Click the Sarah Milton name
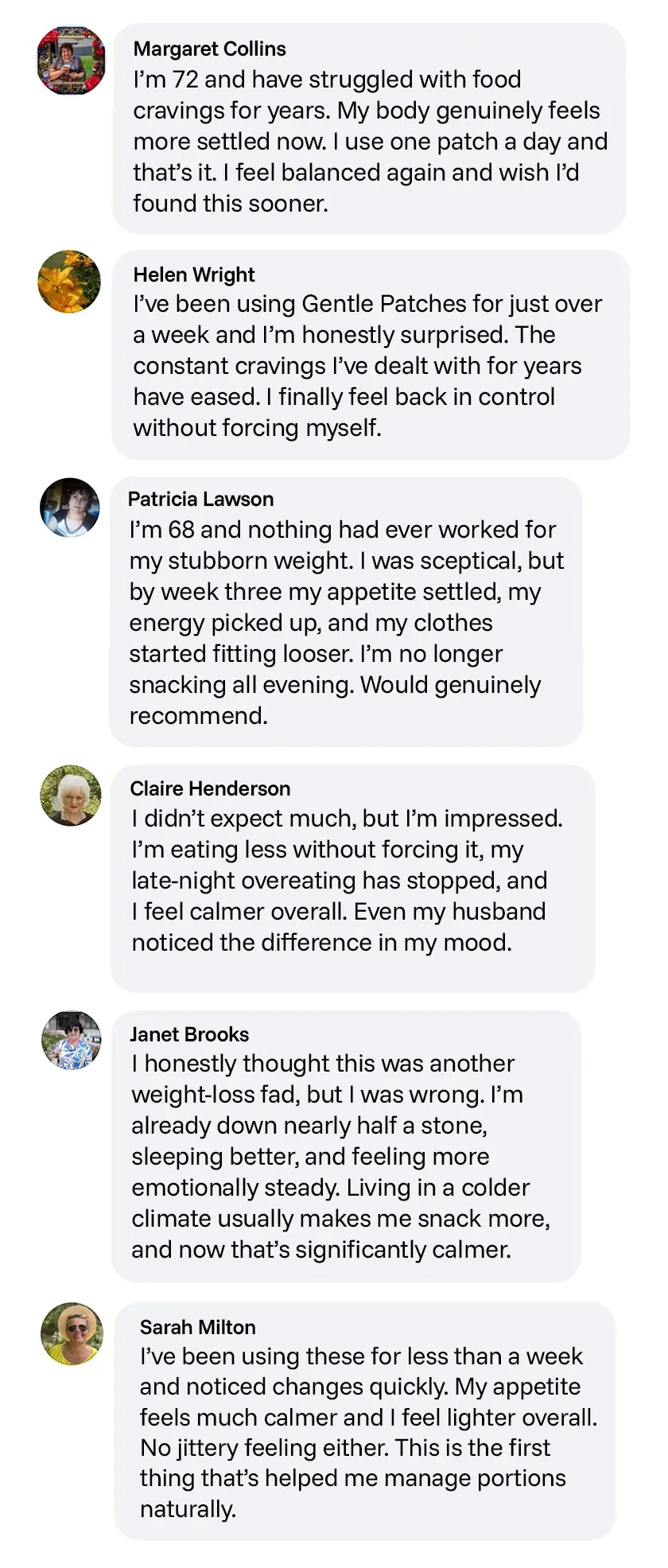 pos(198,1327)
